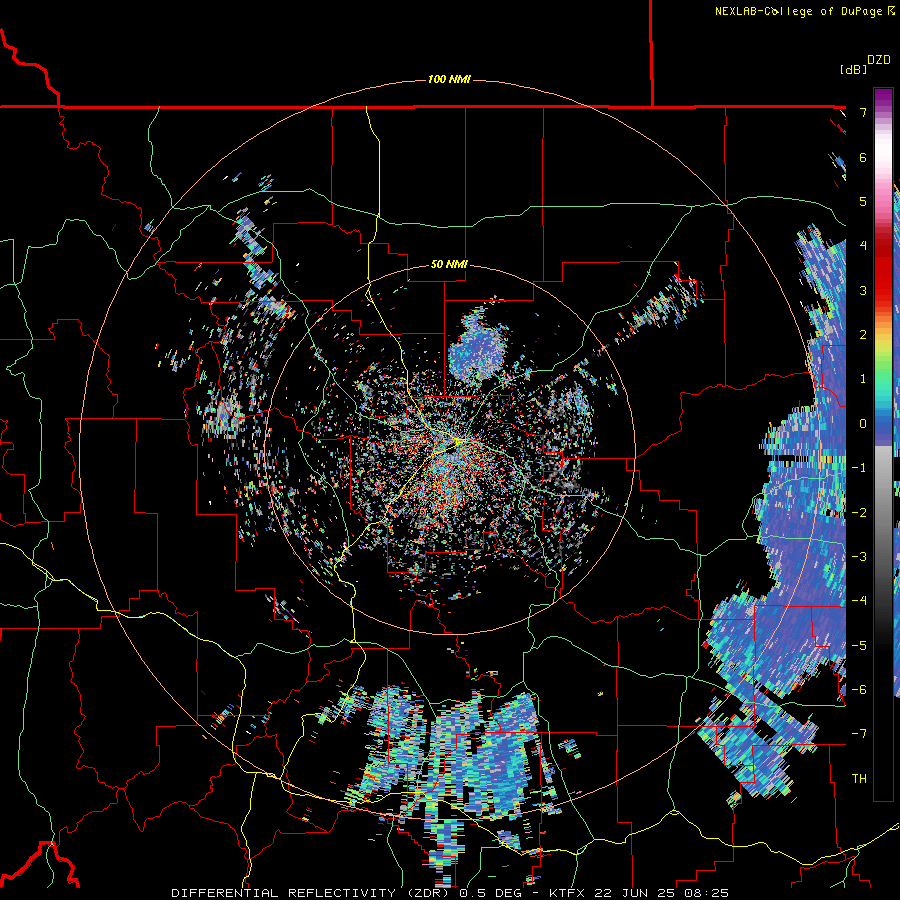Click the NEXLAB-College of DuPage credit text
Viewport: 900px width, 900px height.
tap(798, 11)
